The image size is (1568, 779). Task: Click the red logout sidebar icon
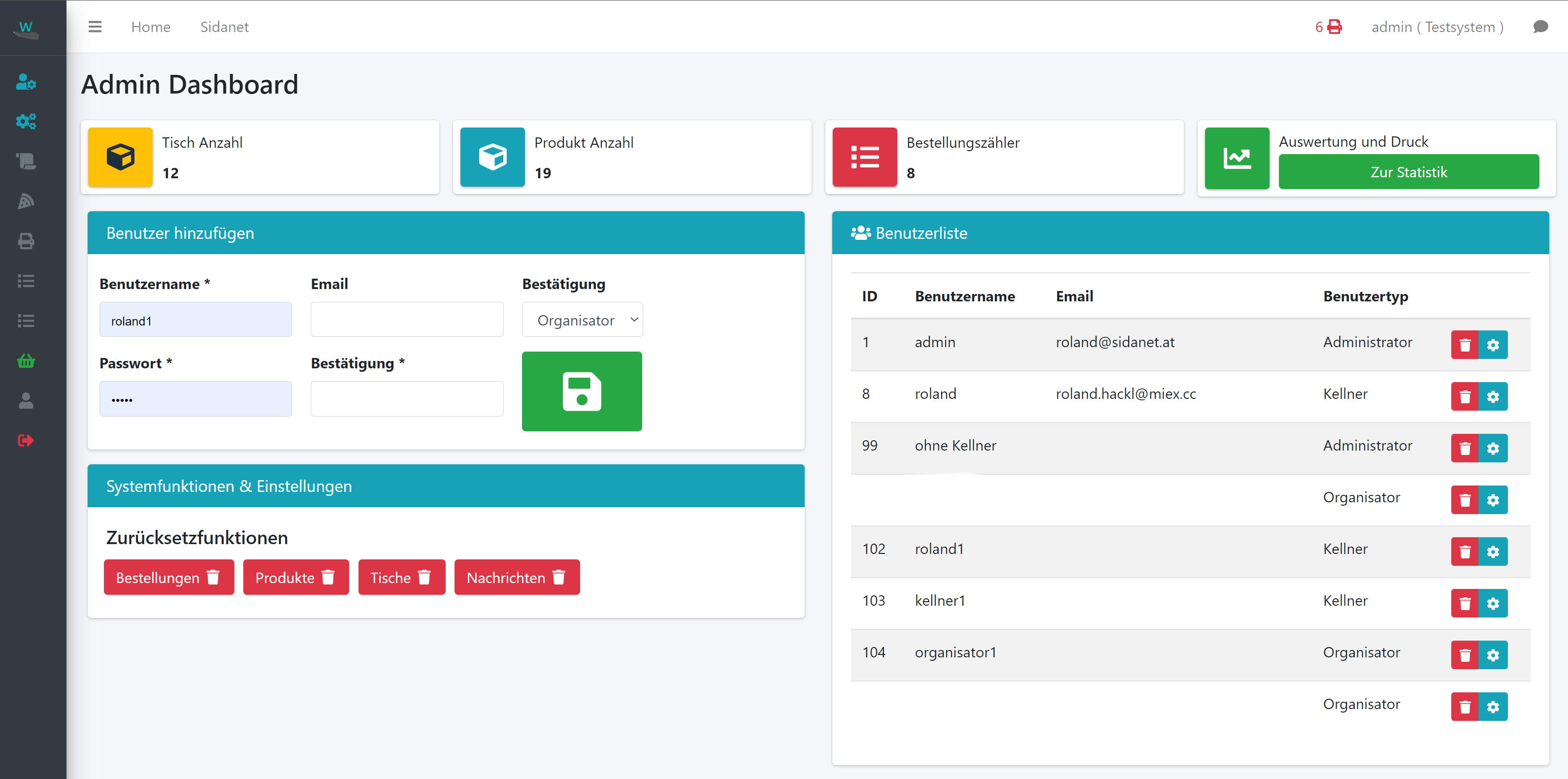point(26,440)
